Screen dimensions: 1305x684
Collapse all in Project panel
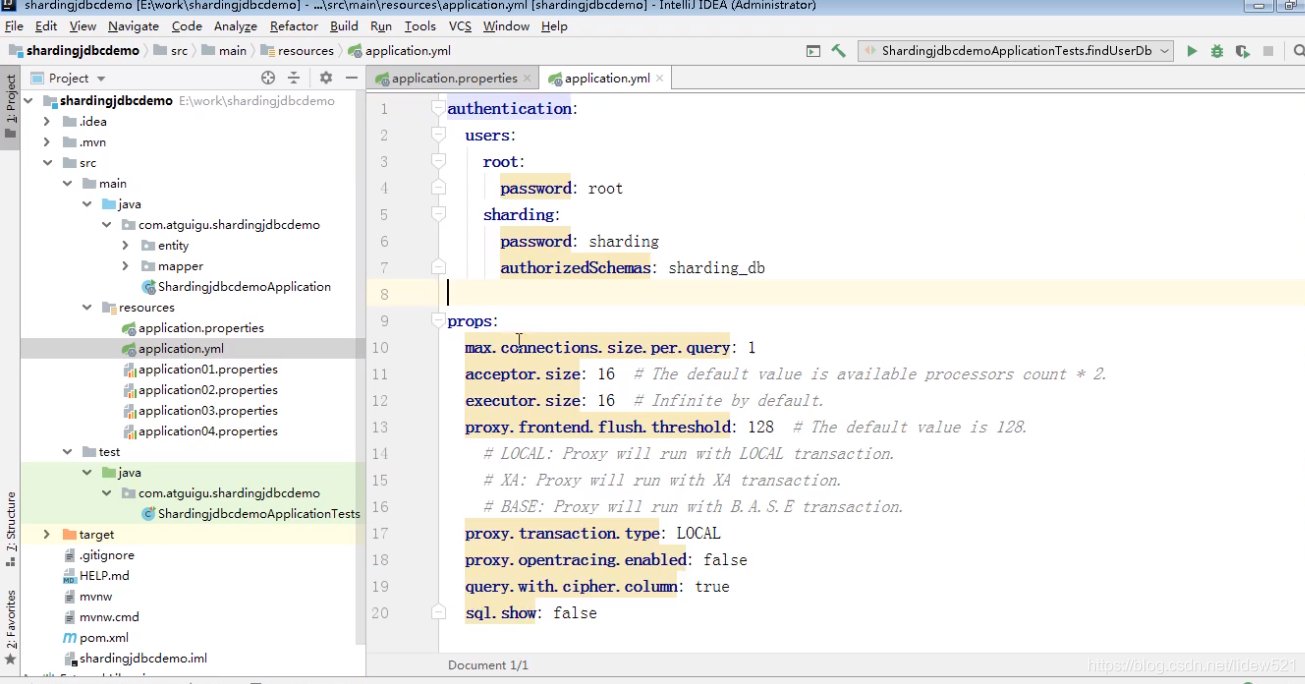(294, 78)
